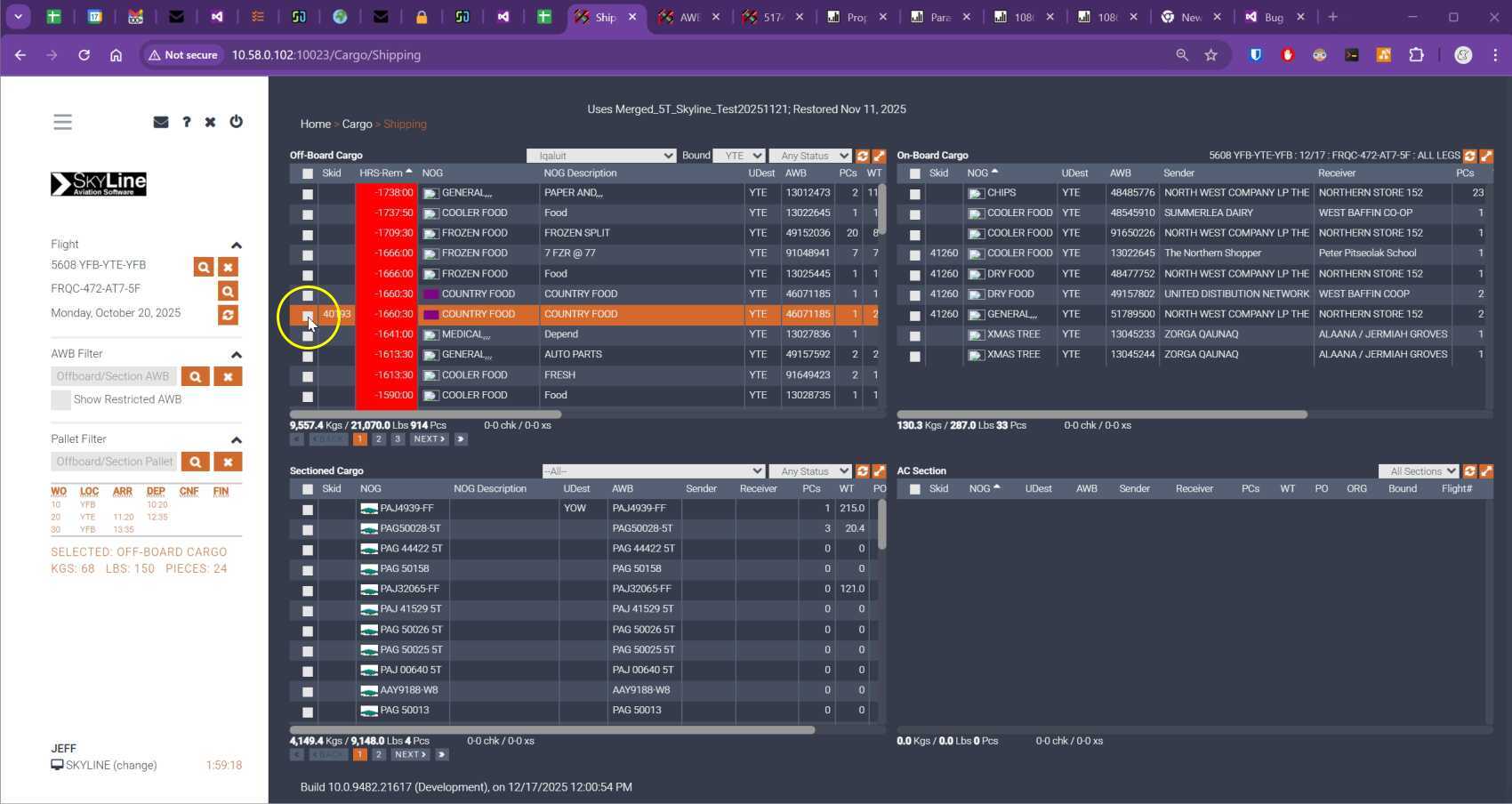Expand the AC Section panel to fullscreen
This screenshot has height=804, width=1512.
(x=1486, y=471)
